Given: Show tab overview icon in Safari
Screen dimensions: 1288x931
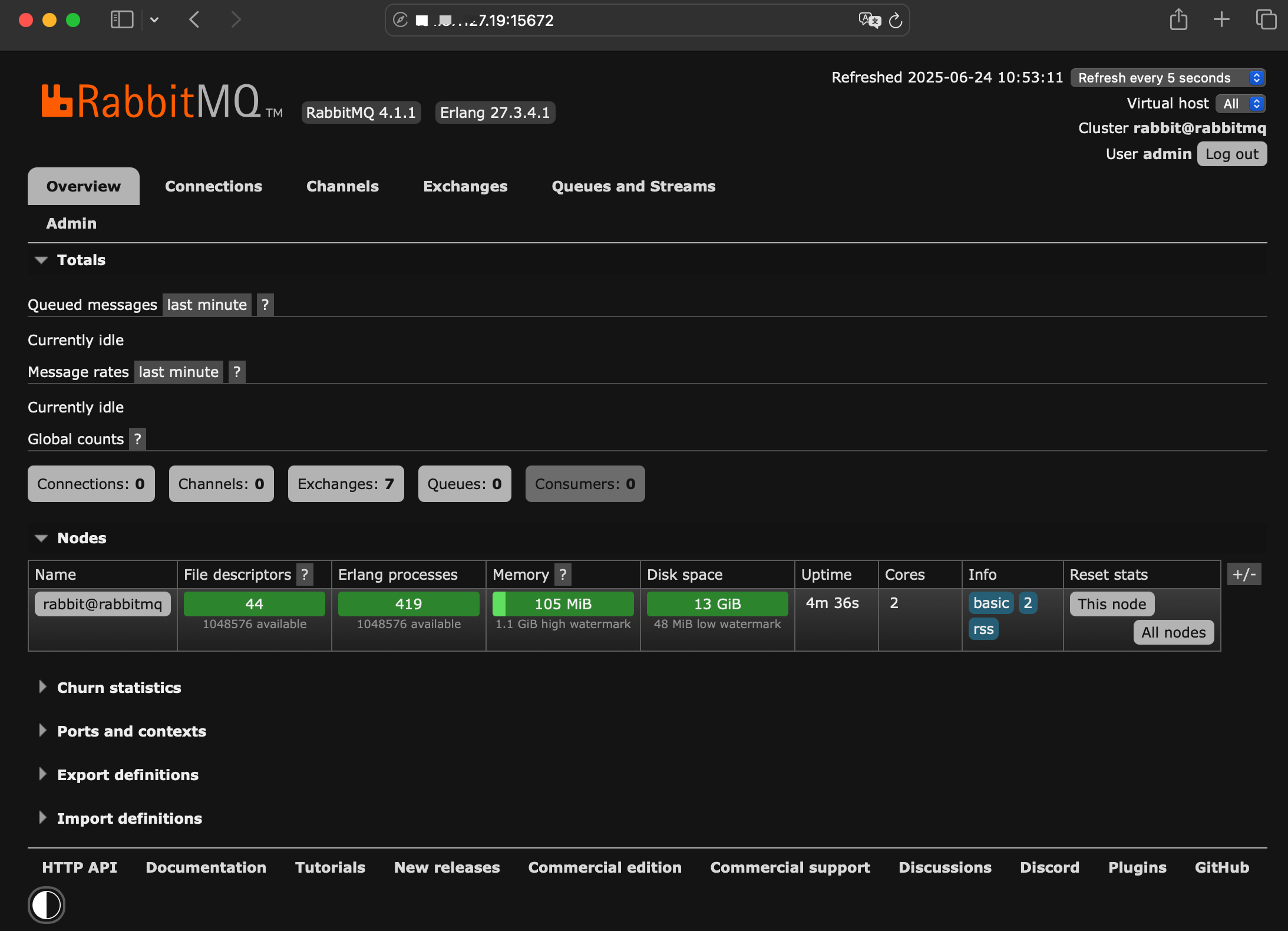Looking at the screenshot, I should click(x=1266, y=20).
